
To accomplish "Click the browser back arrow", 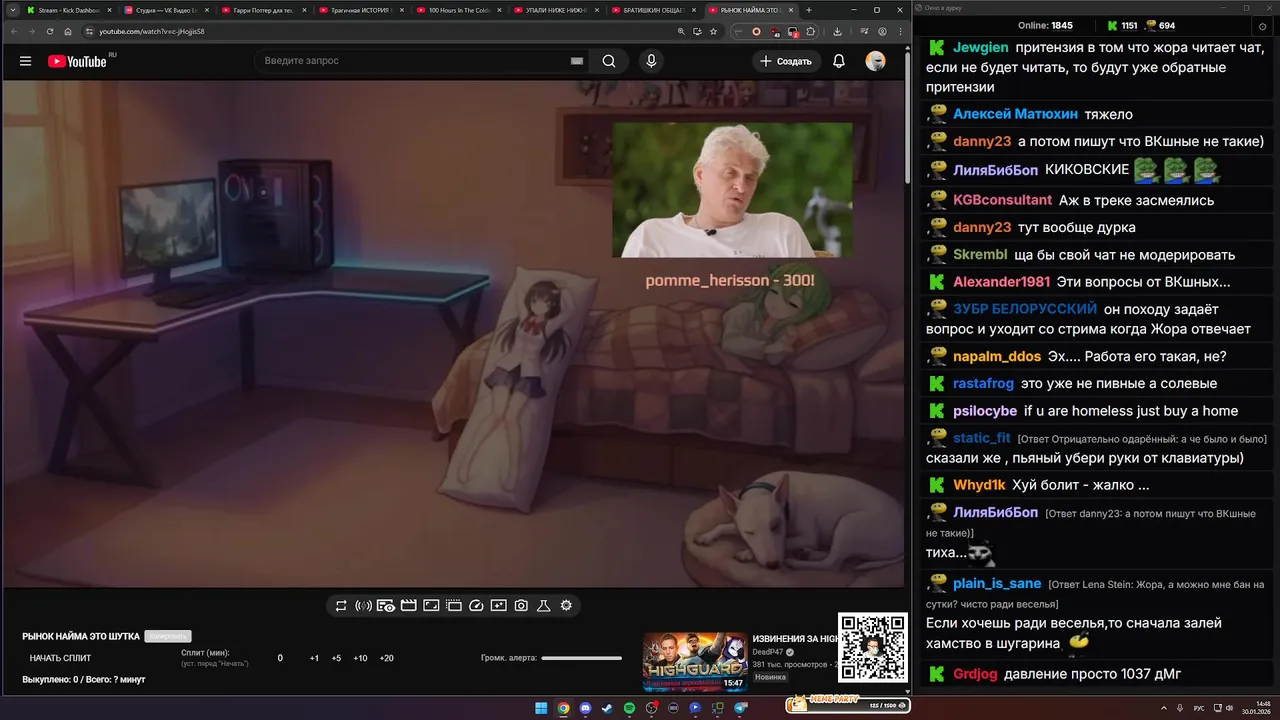I will click(x=14, y=31).
